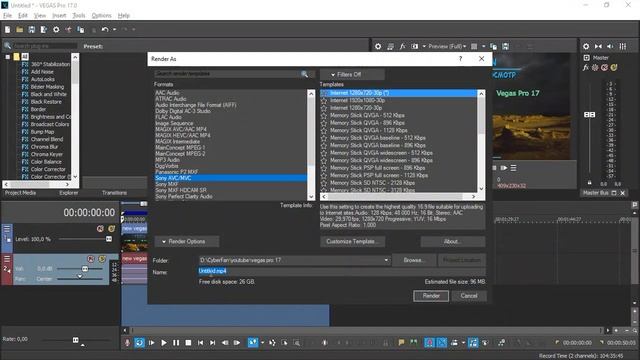
Task: Open the Folder path dropdown
Action: click(x=386, y=260)
